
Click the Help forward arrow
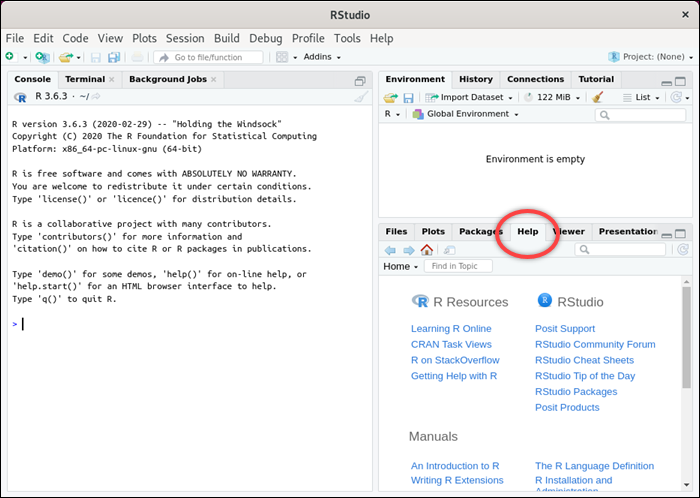tap(408, 250)
